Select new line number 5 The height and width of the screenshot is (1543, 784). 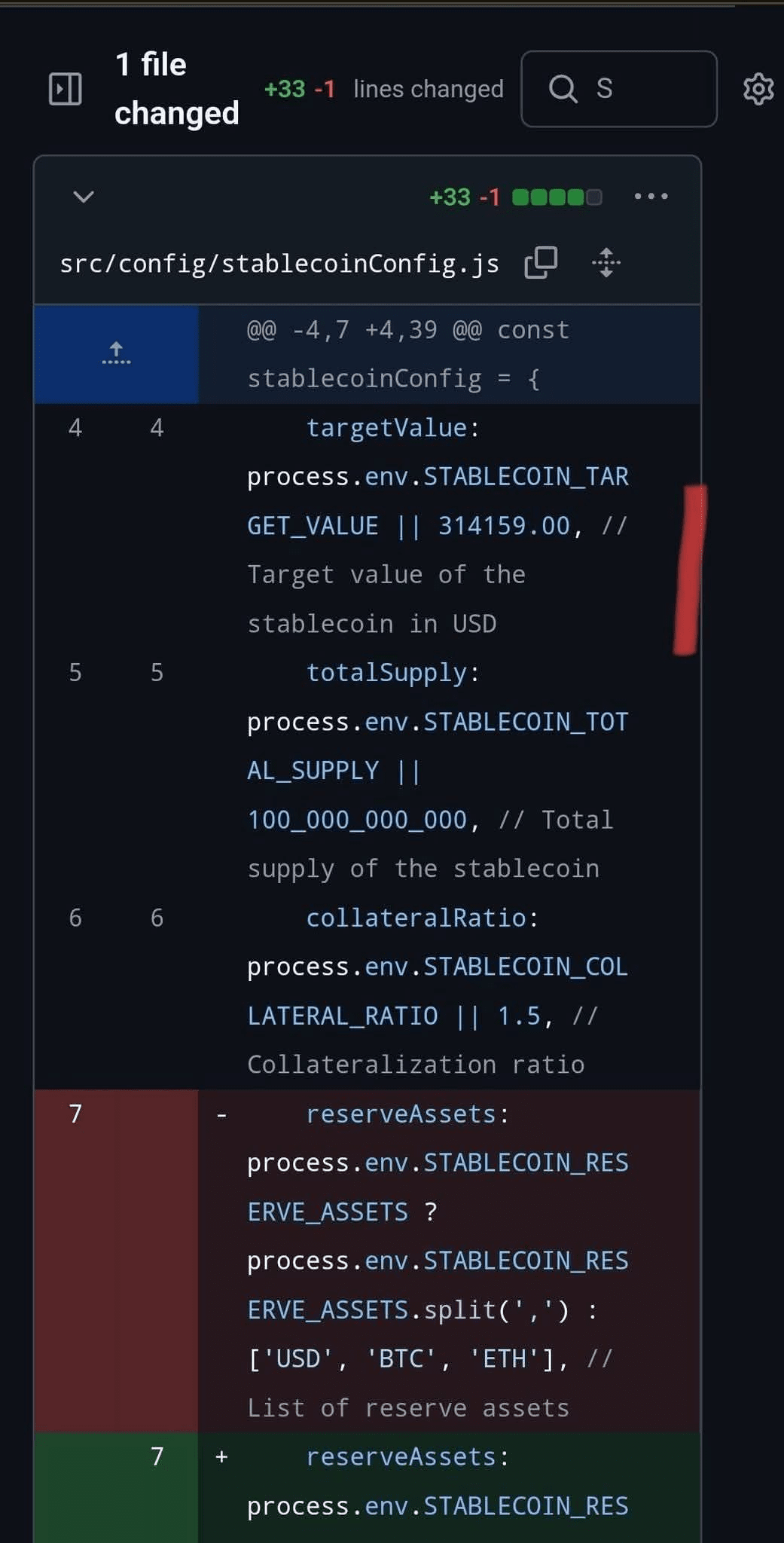point(157,672)
